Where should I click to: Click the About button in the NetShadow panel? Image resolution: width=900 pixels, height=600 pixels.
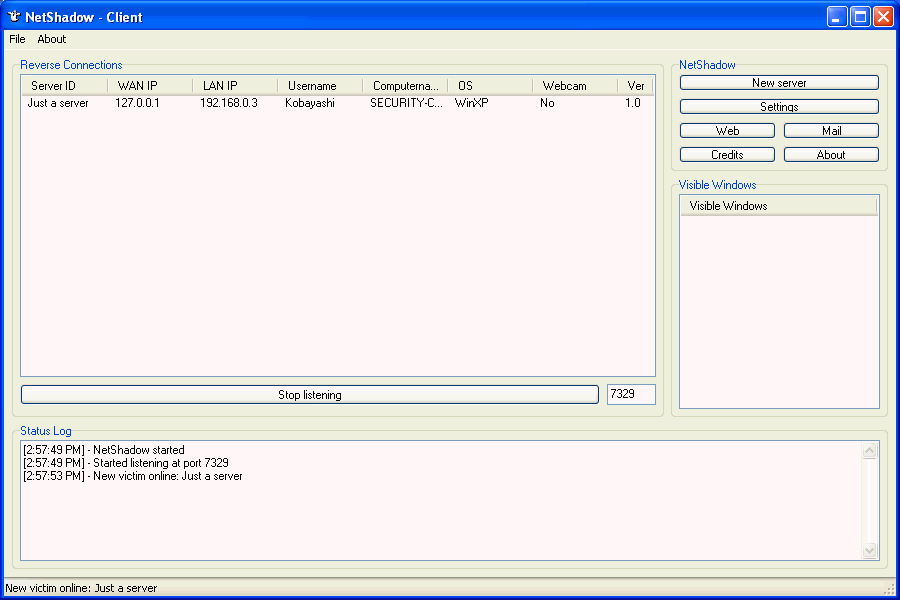pyautogui.click(x=831, y=154)
